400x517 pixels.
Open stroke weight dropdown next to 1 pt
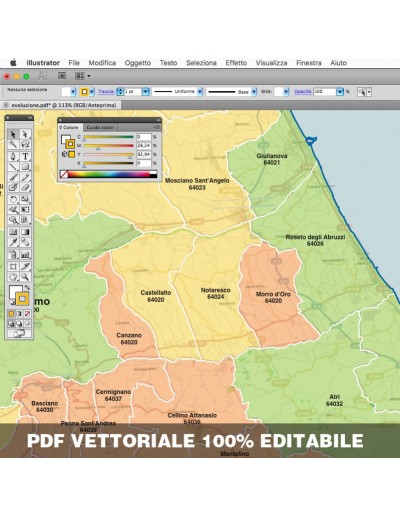click(145, 92)
